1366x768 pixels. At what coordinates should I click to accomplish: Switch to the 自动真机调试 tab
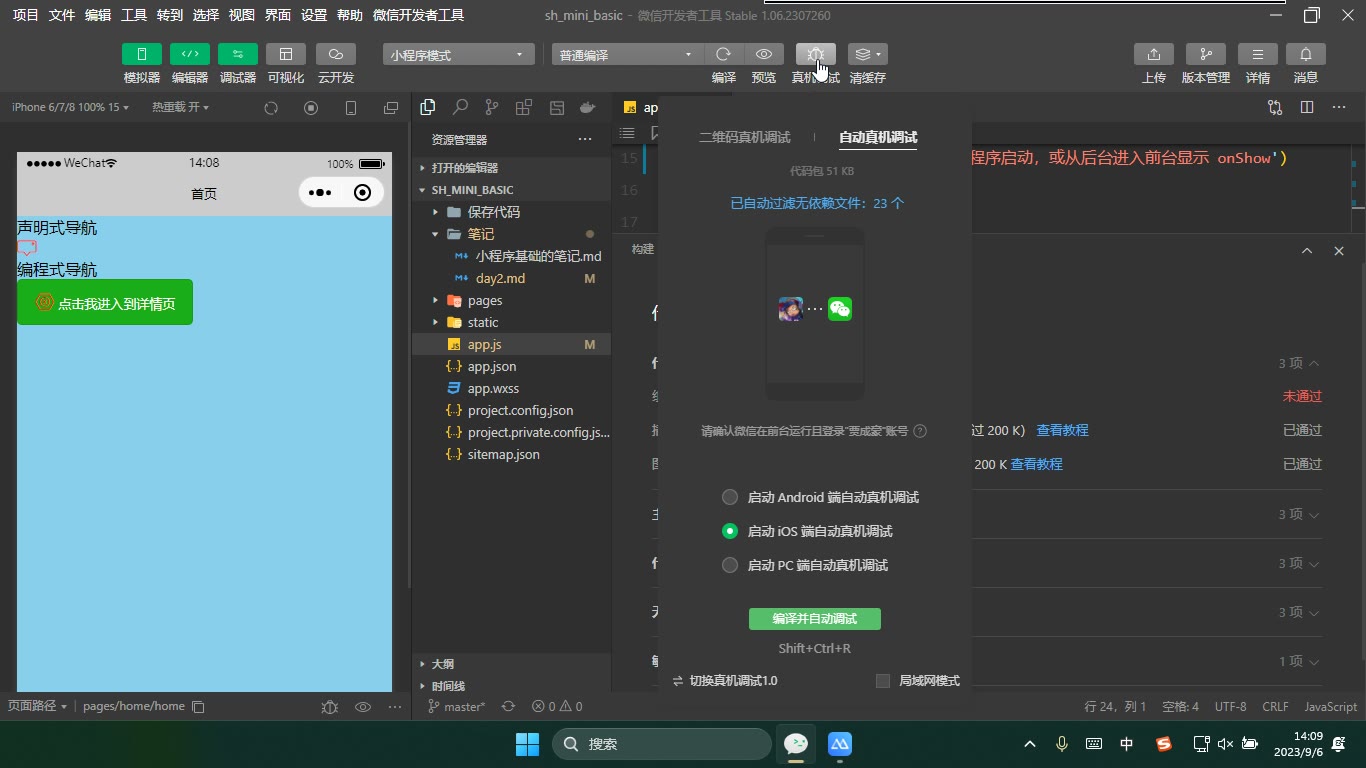click(878, 137)
